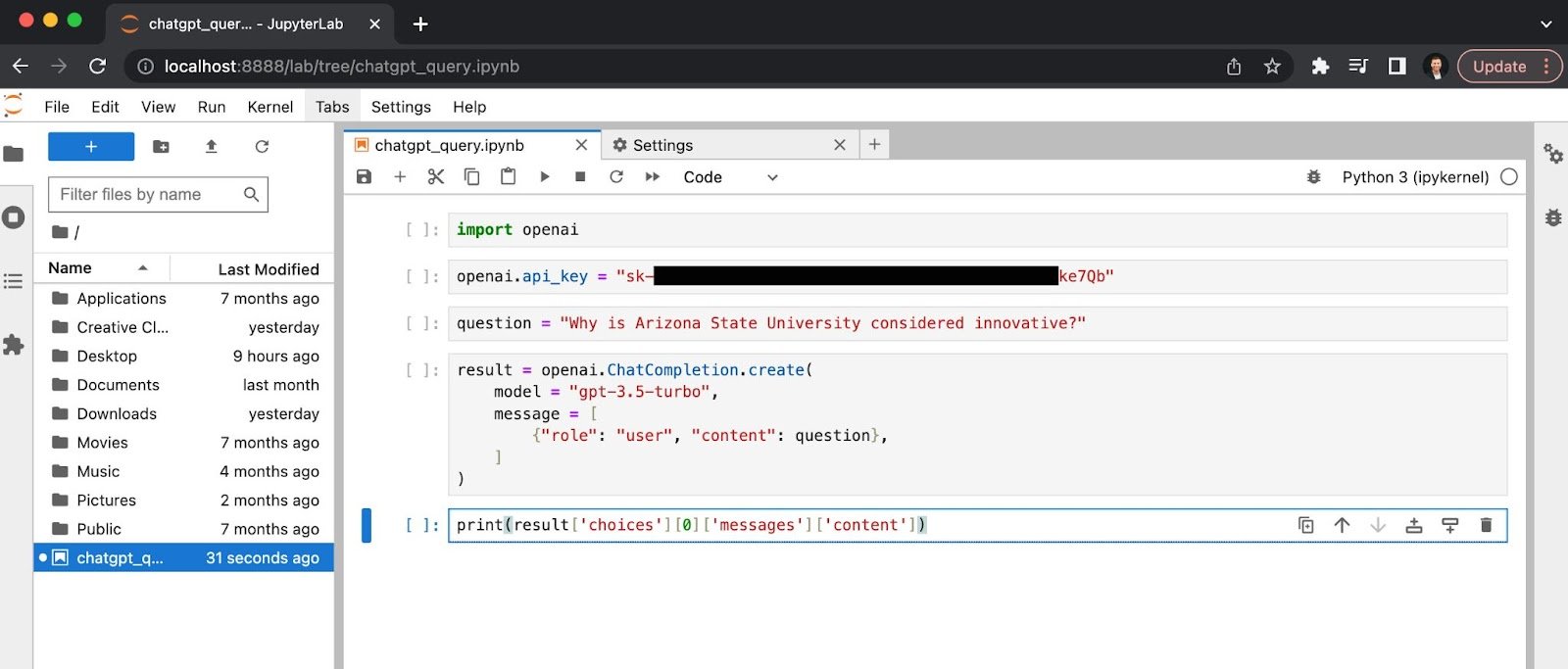Screen dimensions: 1568x669
Task: Select the Desktop folder
Action: click(184, 356)
